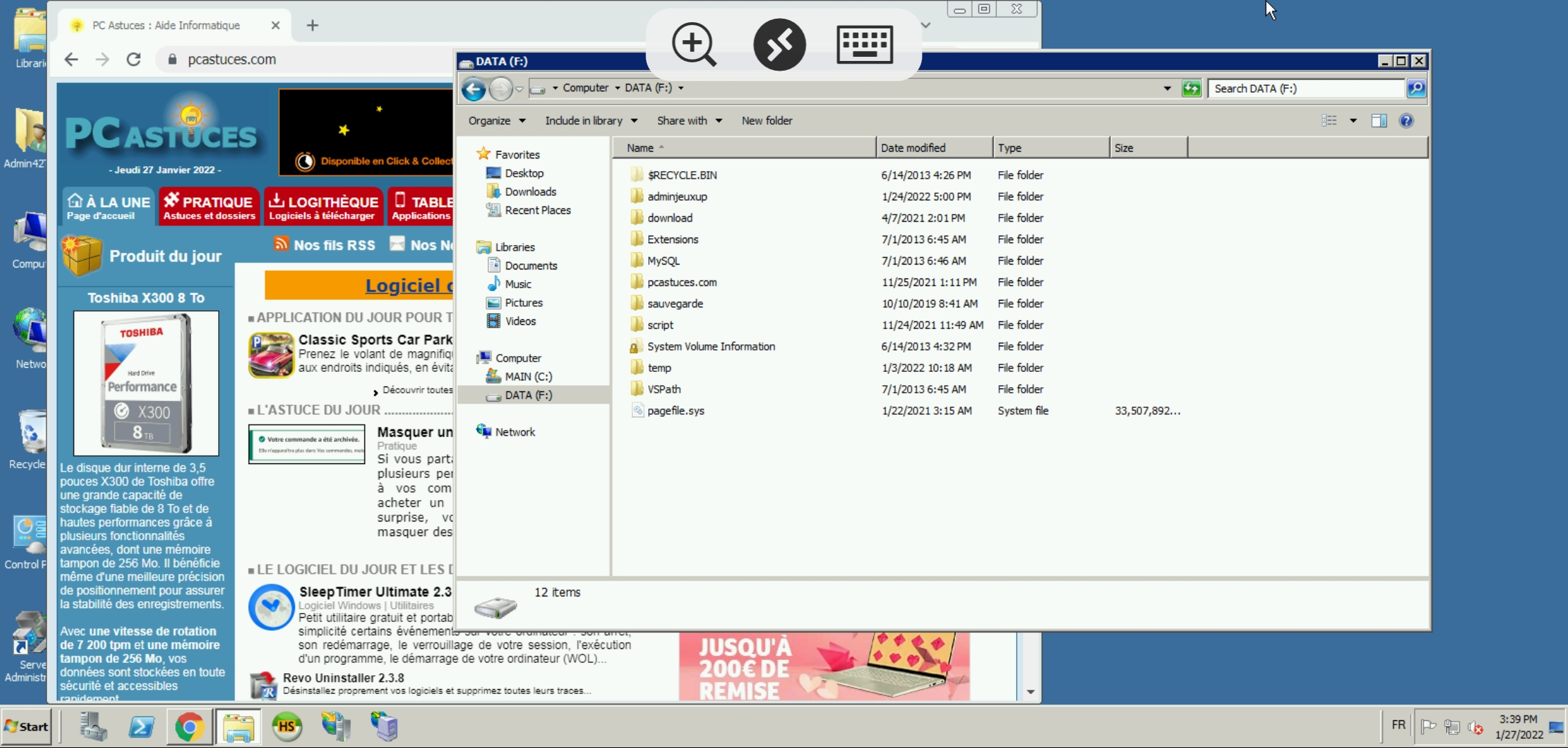Open the views options dropdown arrow
1568x748 pixels.
1353,121
